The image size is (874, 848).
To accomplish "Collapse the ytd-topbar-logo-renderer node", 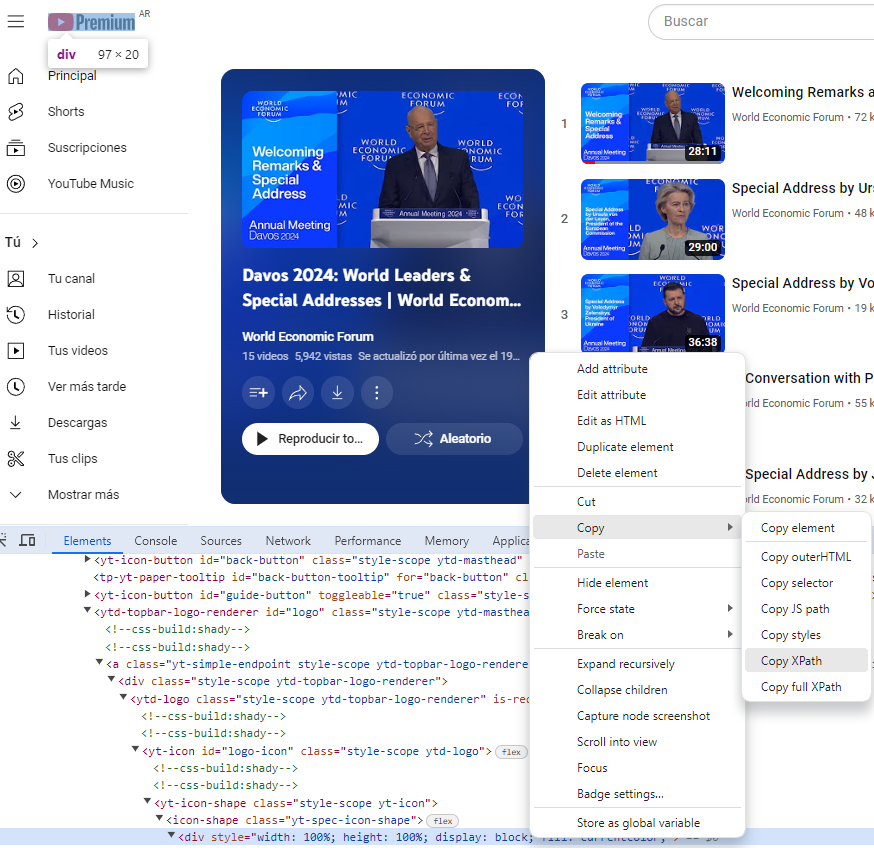I will coord(88,611).
